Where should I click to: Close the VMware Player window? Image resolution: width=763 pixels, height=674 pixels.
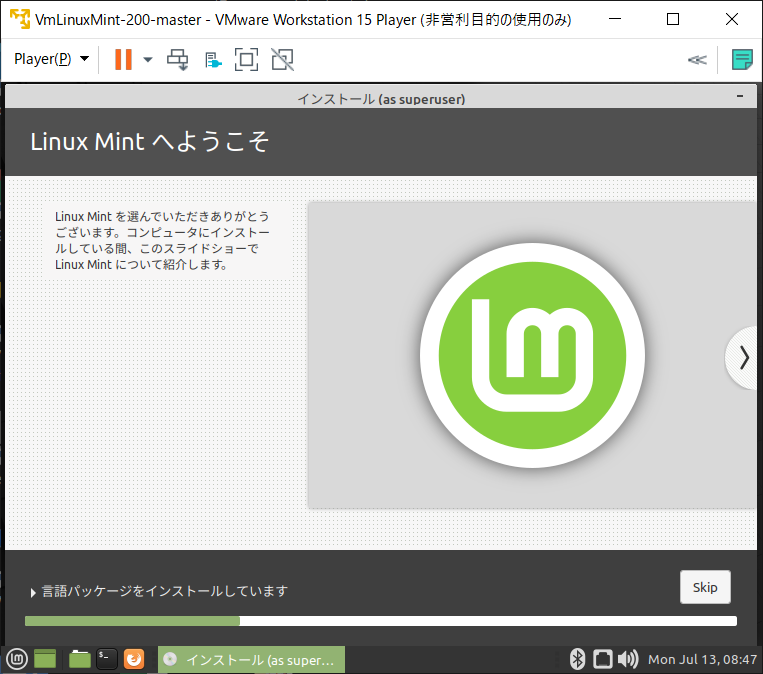click(731, 19)
